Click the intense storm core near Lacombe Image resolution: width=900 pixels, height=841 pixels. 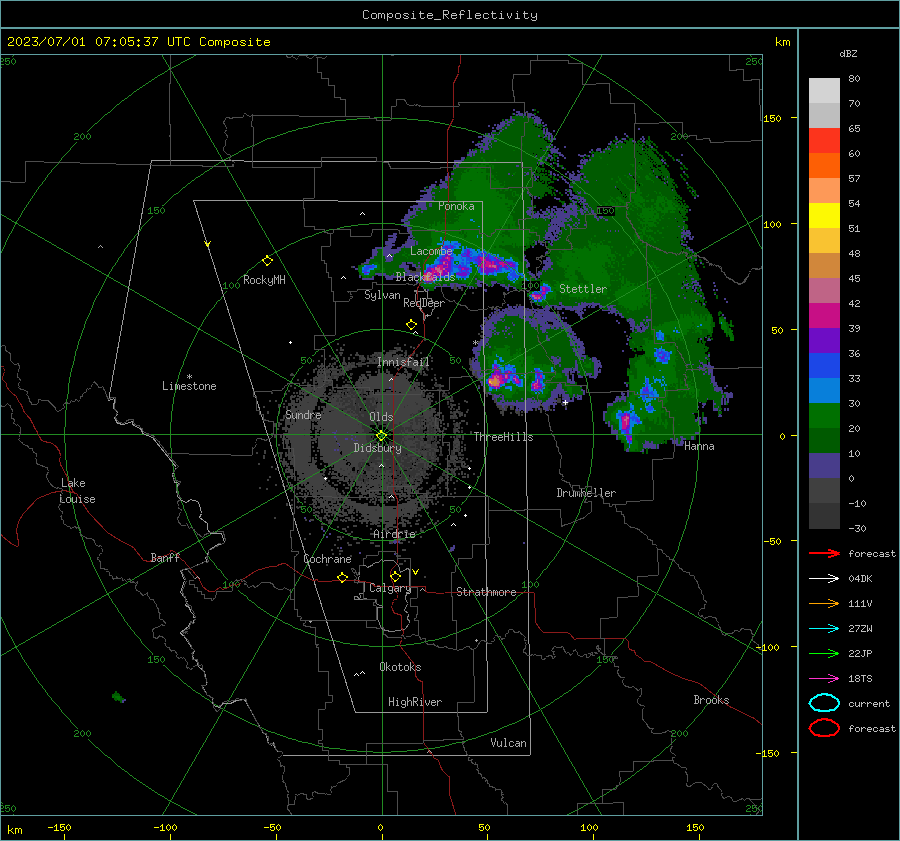[441, 268]
